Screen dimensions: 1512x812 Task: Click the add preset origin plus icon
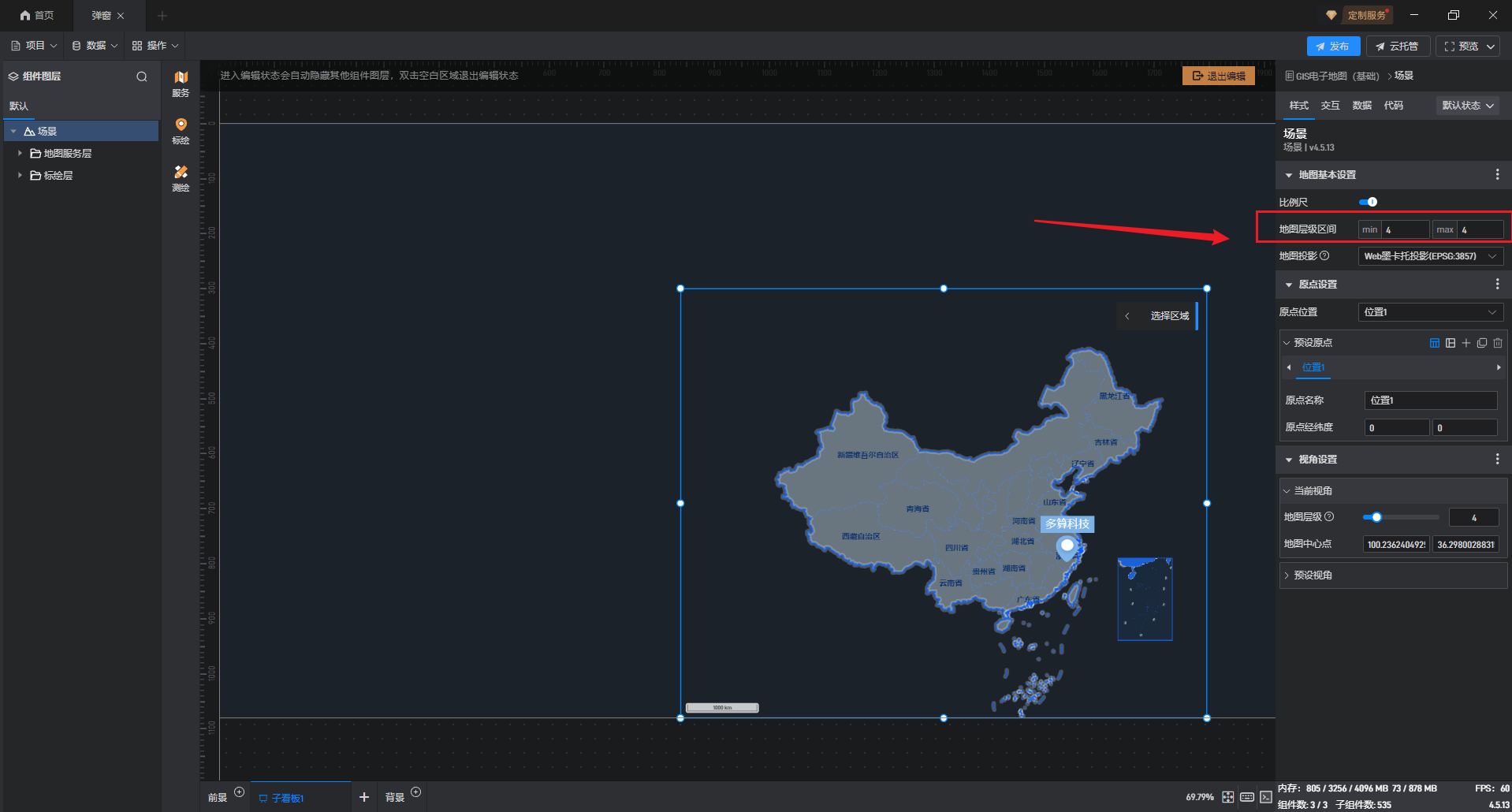pyautogui.click(x=1466, y=343)
